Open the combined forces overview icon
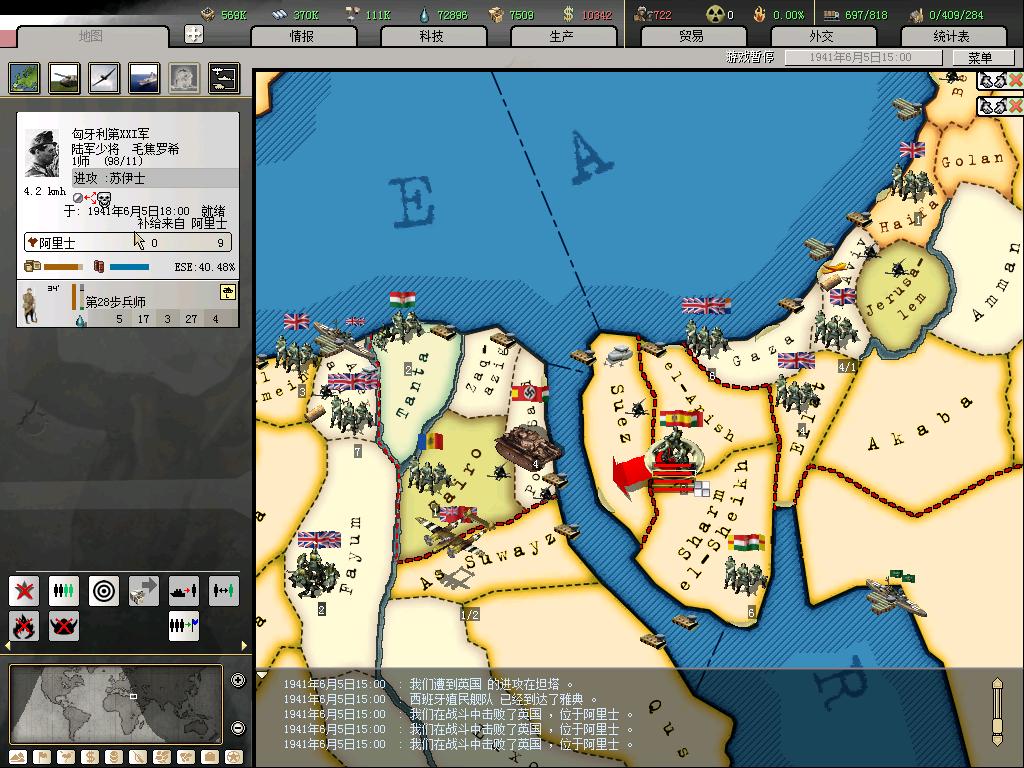 [x=224, y=78]
